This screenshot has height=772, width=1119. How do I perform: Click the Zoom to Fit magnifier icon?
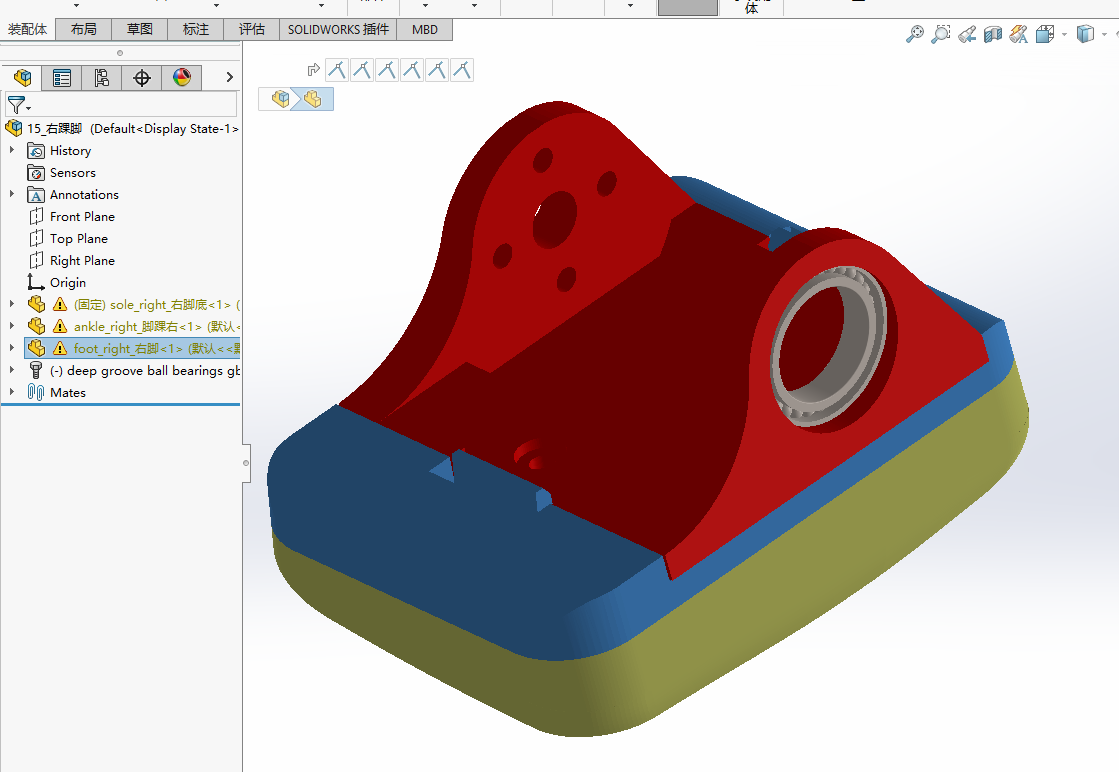914,34
